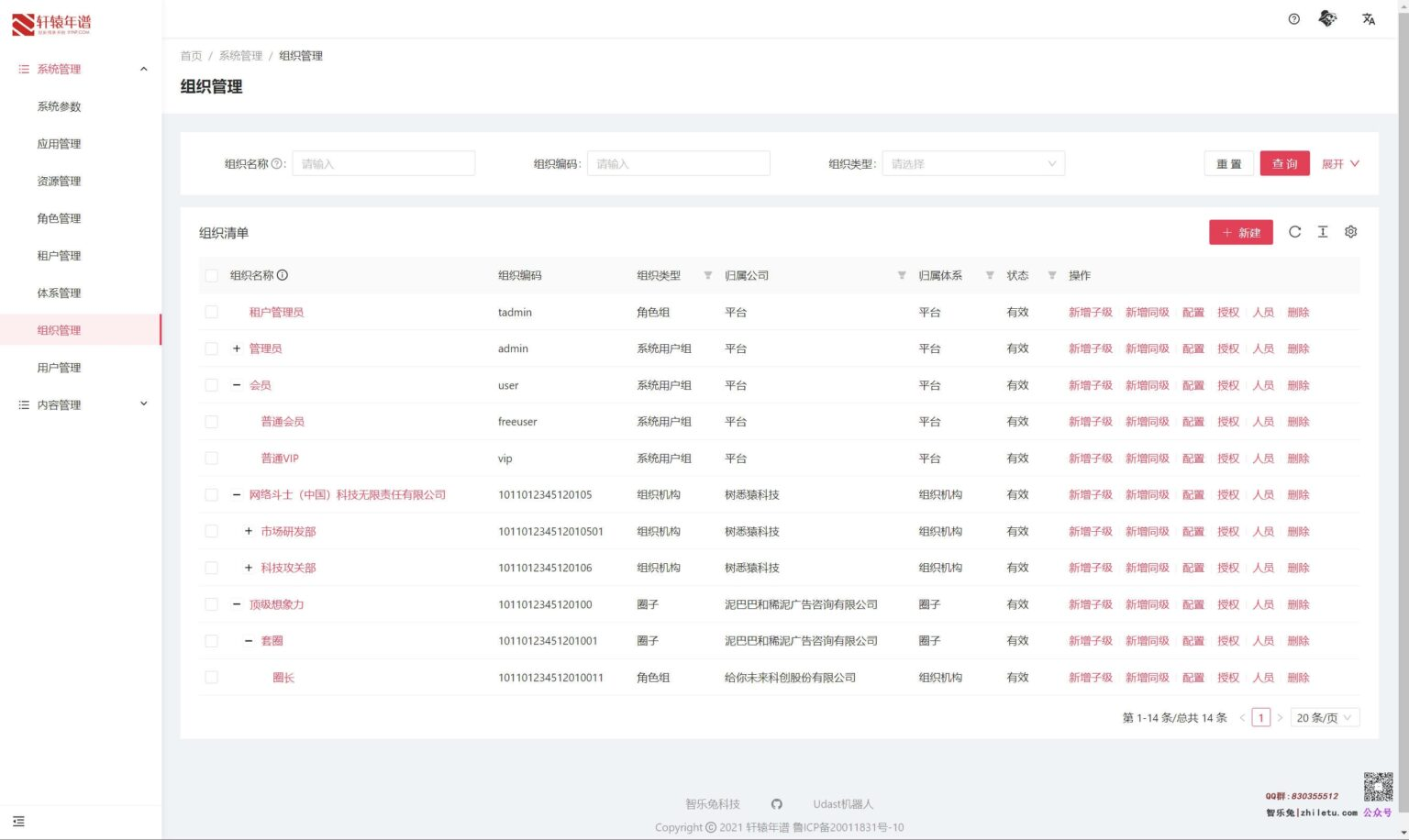
Task: Switch language with the translate icon
Action: [1369, 19]
